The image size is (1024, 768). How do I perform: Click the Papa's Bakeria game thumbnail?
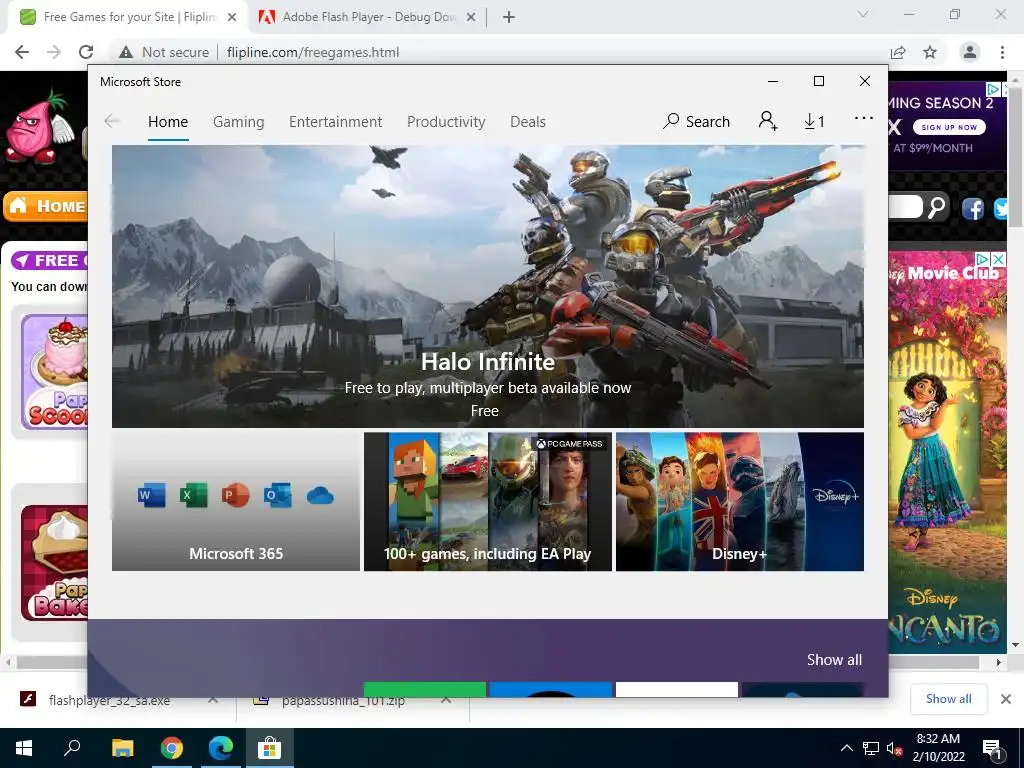55,562
